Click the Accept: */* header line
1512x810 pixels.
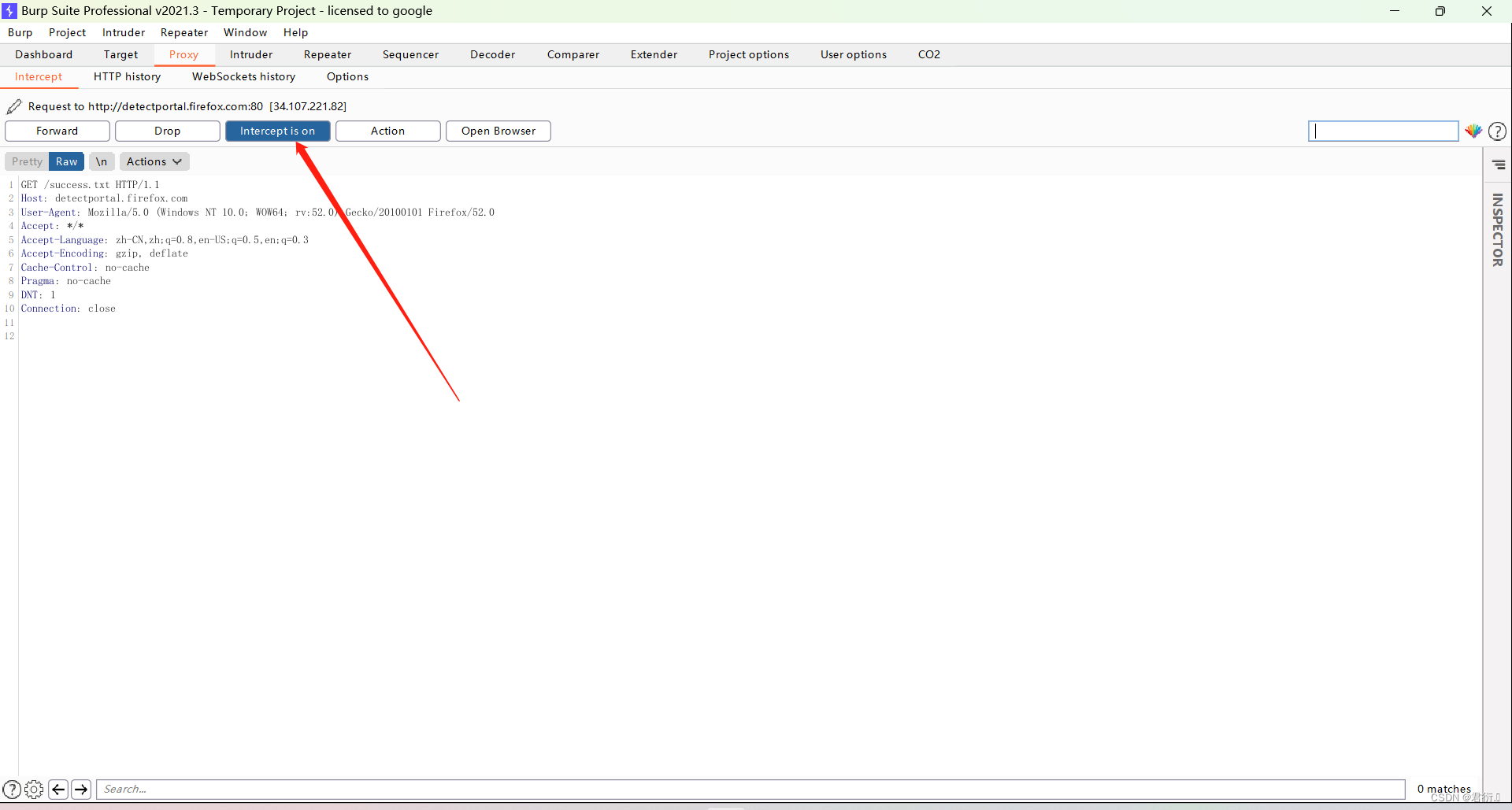[52, 226]
